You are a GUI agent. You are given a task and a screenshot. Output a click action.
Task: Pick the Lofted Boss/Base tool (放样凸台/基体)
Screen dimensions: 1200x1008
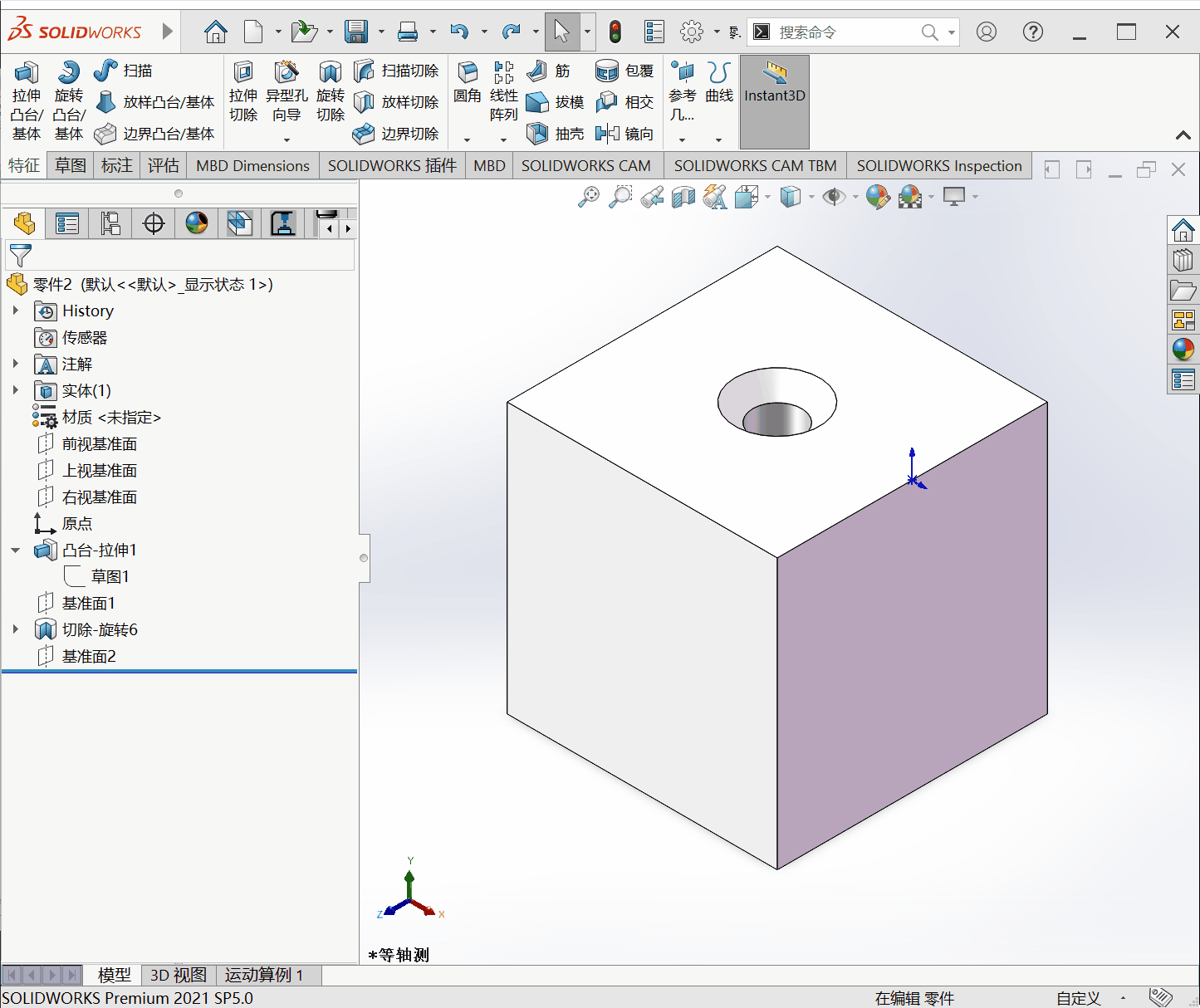[154, 102]
